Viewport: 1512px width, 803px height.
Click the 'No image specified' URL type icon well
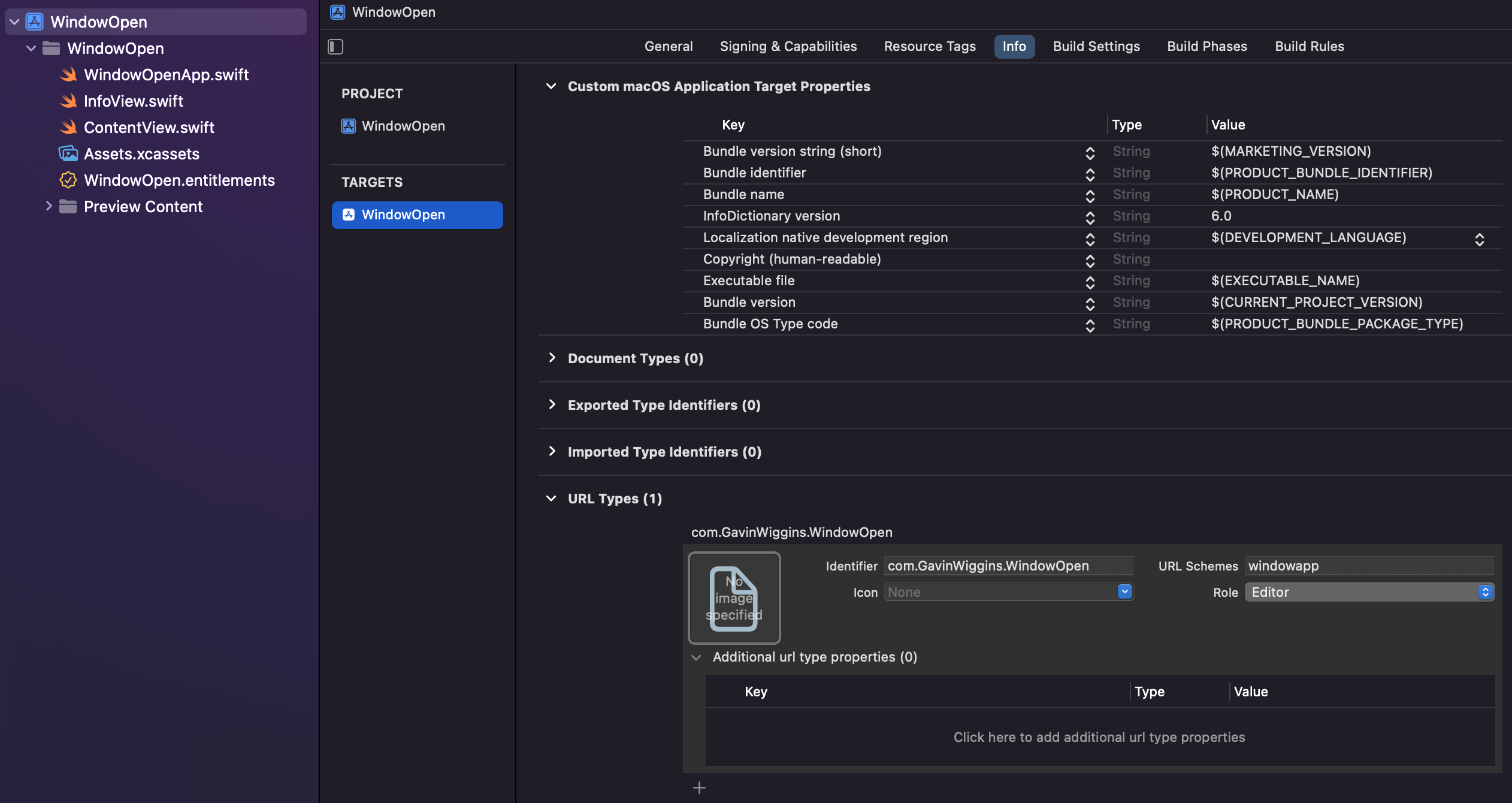click(x=734, y=598)
